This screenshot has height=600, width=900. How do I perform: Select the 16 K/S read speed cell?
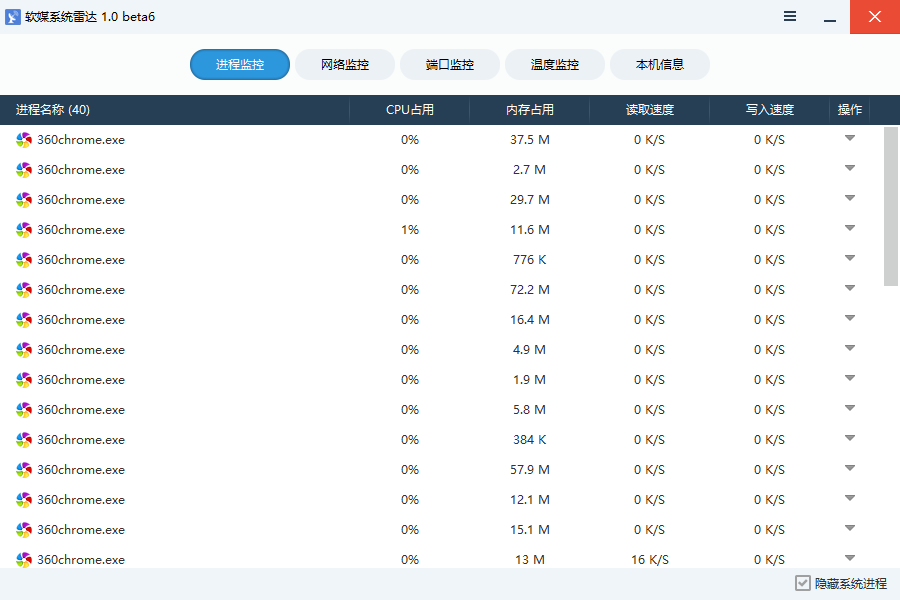click(x=650, y=559)
